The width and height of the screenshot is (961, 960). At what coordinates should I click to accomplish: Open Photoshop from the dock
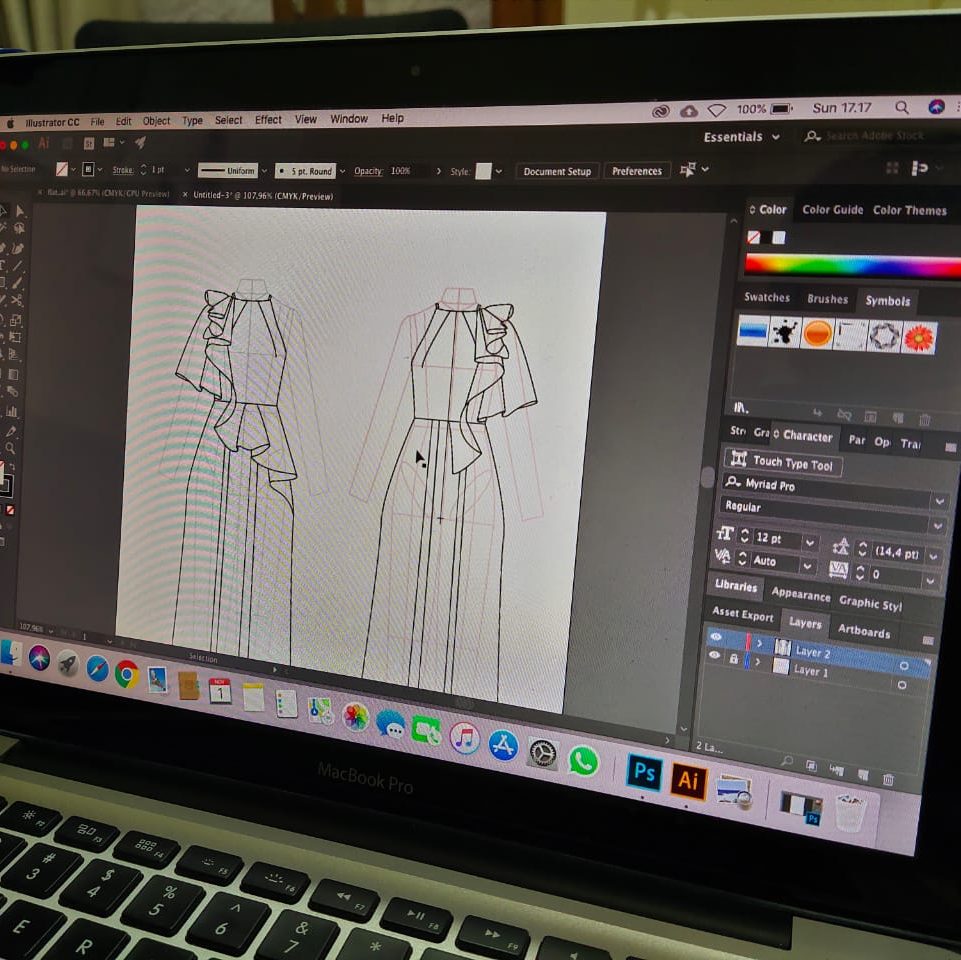643,772
